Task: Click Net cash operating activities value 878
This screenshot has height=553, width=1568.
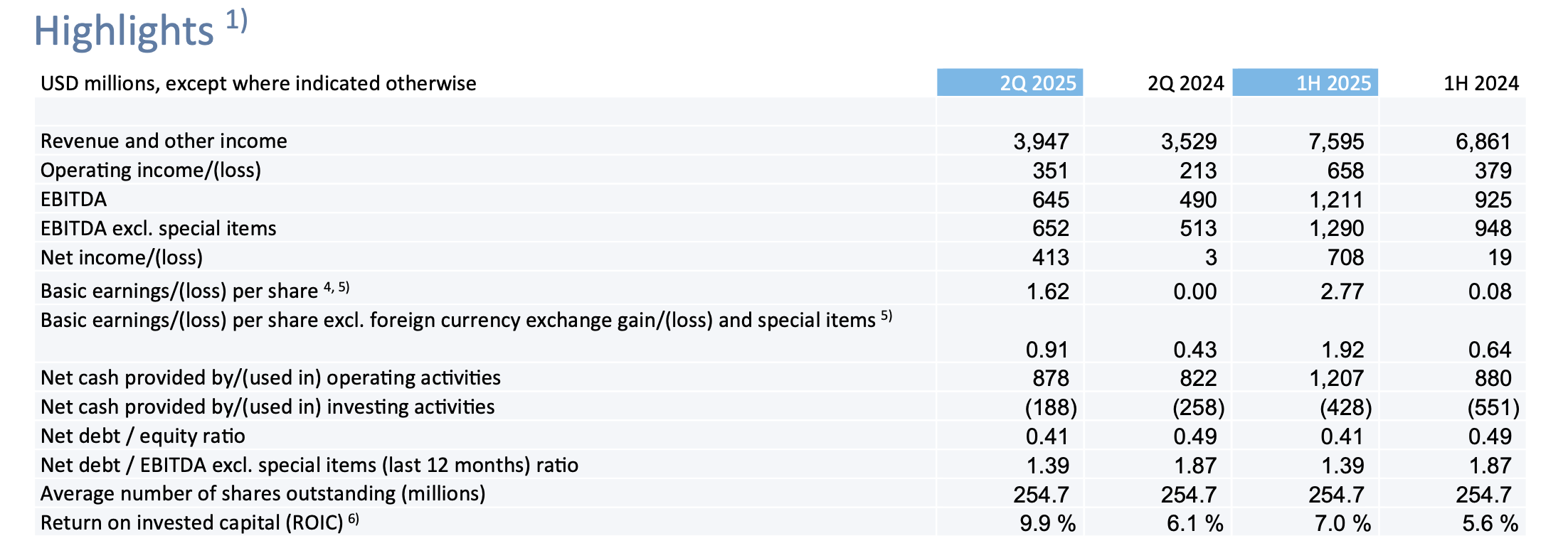Action: tap(1050, 378)
